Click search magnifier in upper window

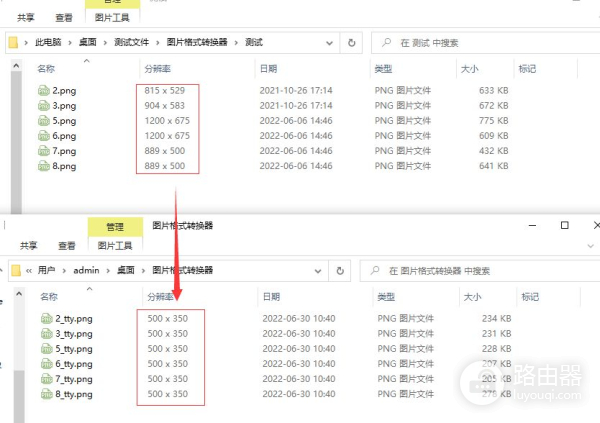(x=386, y=42)
